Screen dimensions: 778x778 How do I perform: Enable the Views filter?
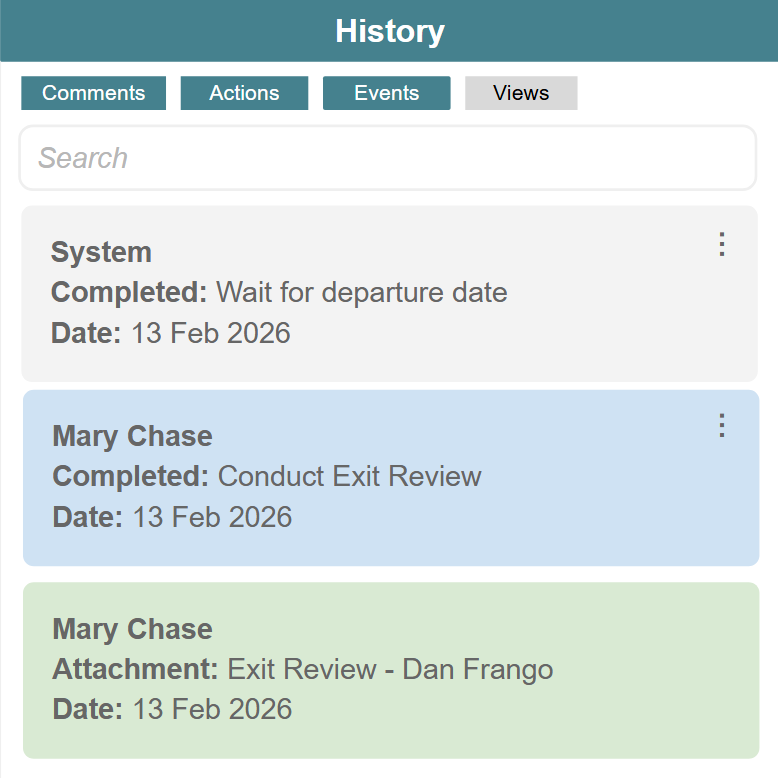click(x=521, y=93)
